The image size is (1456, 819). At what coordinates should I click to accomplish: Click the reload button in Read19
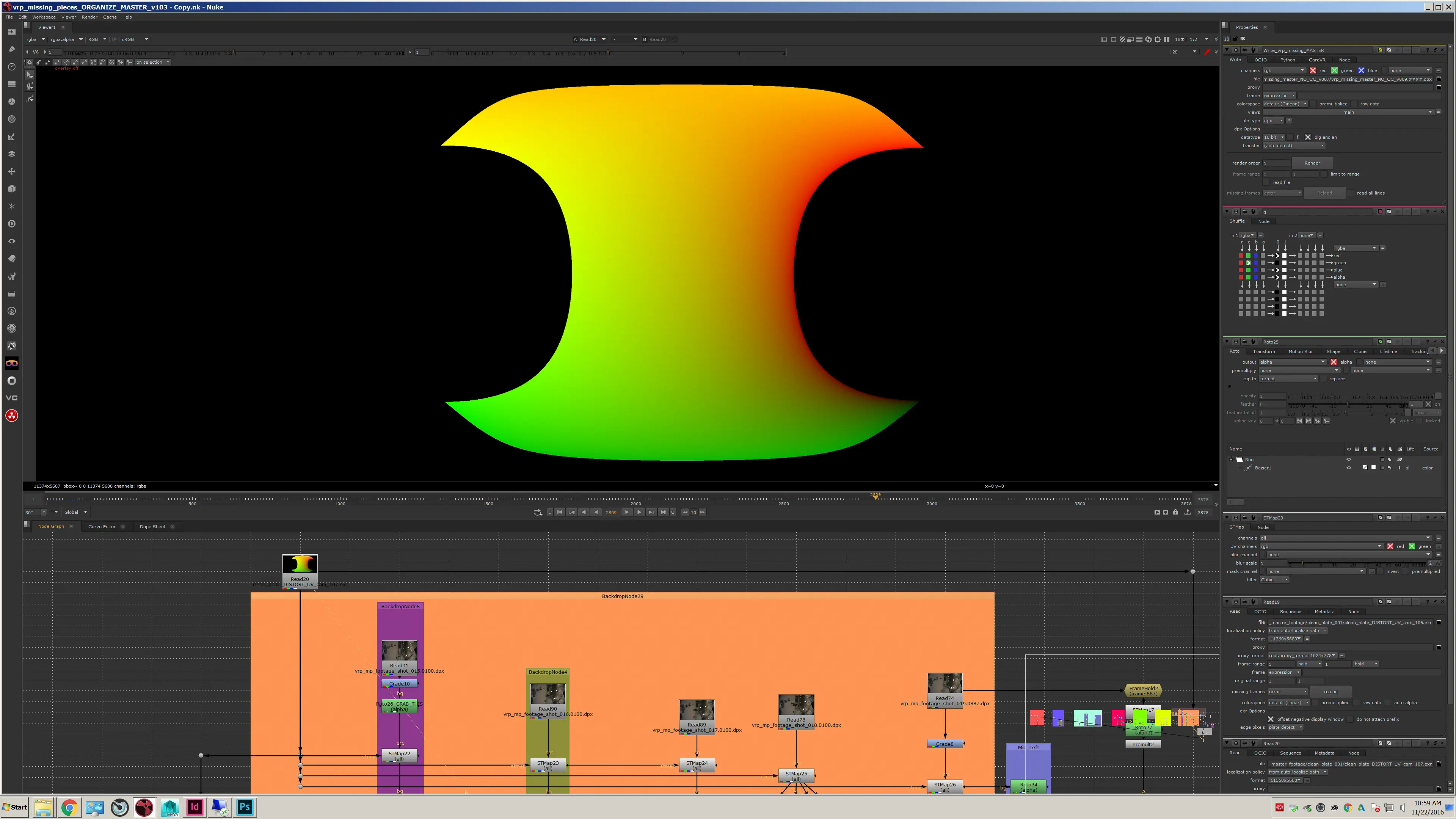(1330, 692)
